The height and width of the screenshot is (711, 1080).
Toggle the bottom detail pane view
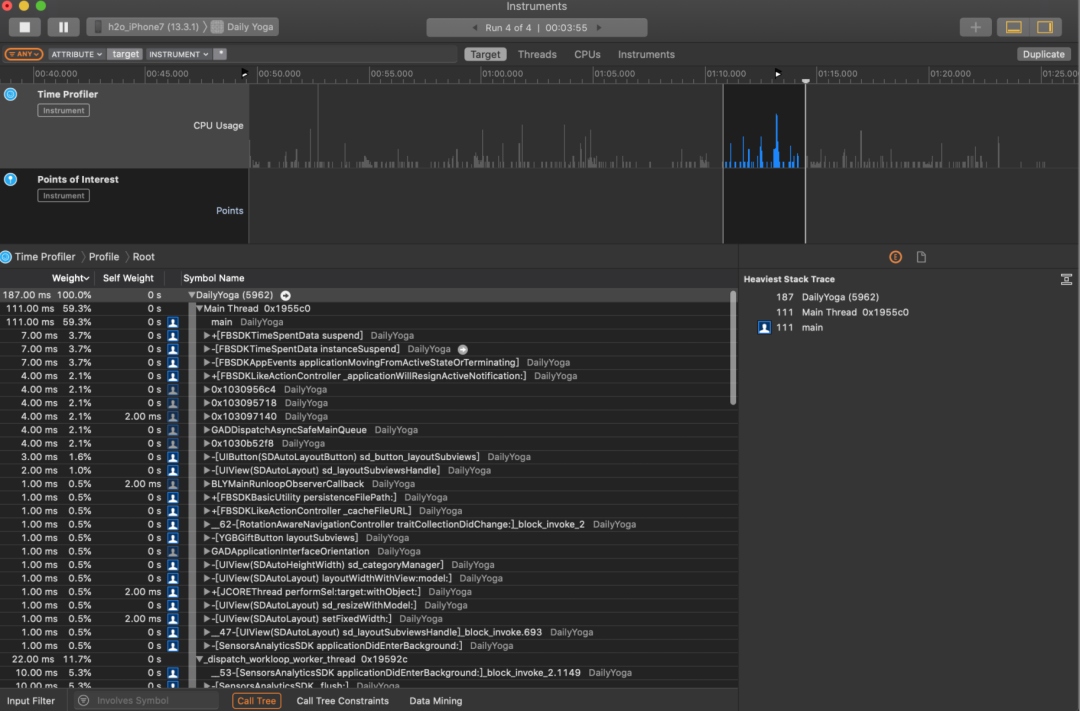(x=1014, y=27)
